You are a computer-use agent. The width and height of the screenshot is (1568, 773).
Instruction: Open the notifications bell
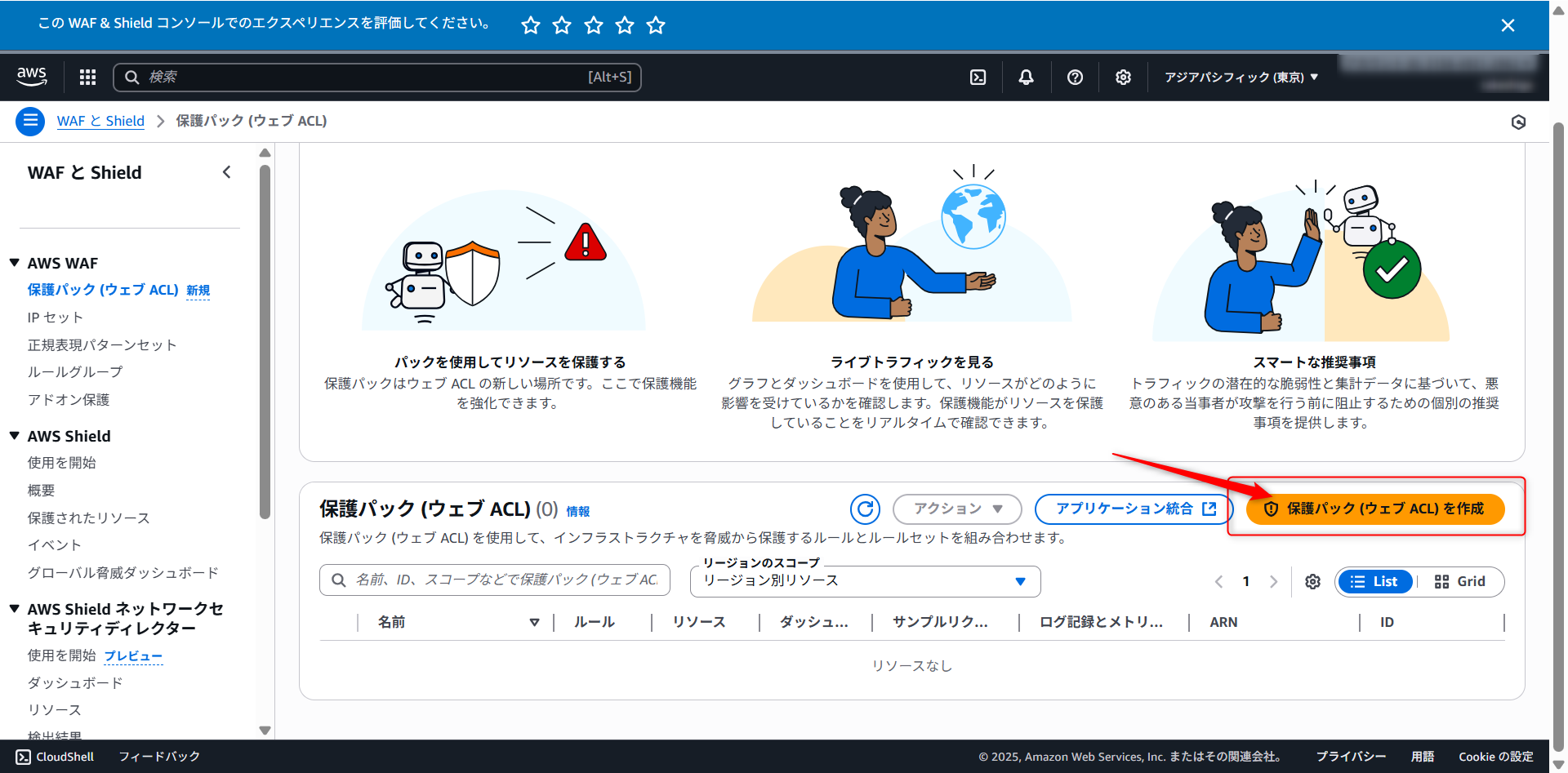(x=1026, y=77)
